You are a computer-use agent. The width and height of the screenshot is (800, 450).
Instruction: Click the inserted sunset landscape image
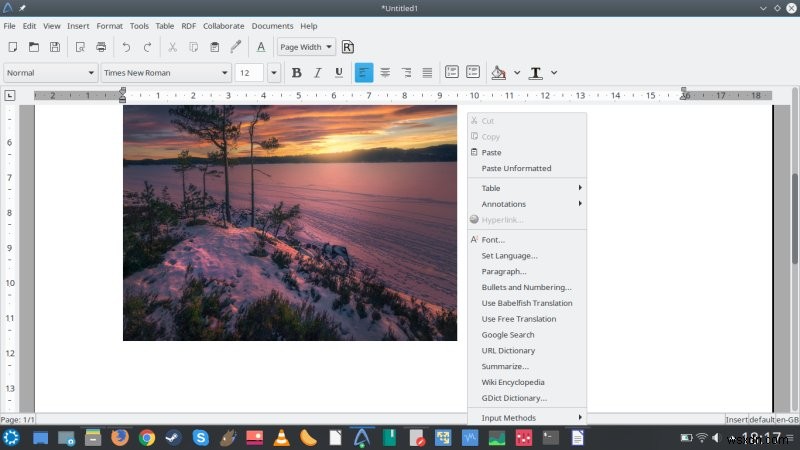click(290, 223)
